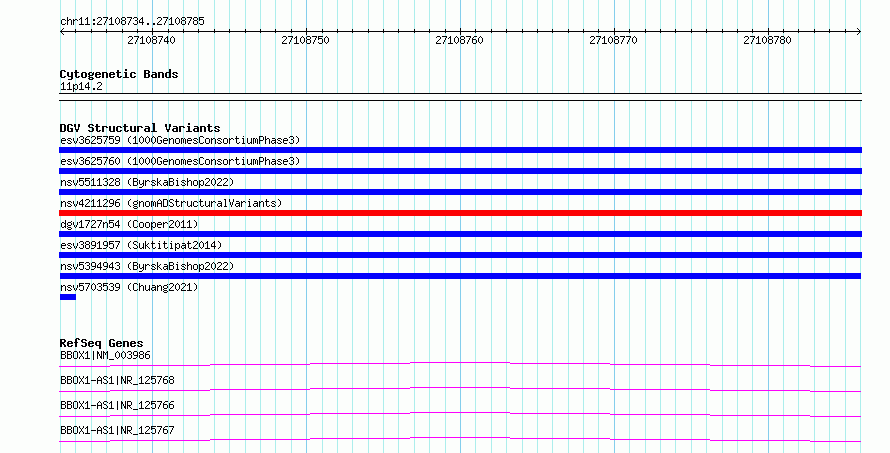The width and height of the screenshot is (890, 453).
Task: Click the BBOX1-AS1|NR_125767 gene label
Action: [x=117, y=430]
